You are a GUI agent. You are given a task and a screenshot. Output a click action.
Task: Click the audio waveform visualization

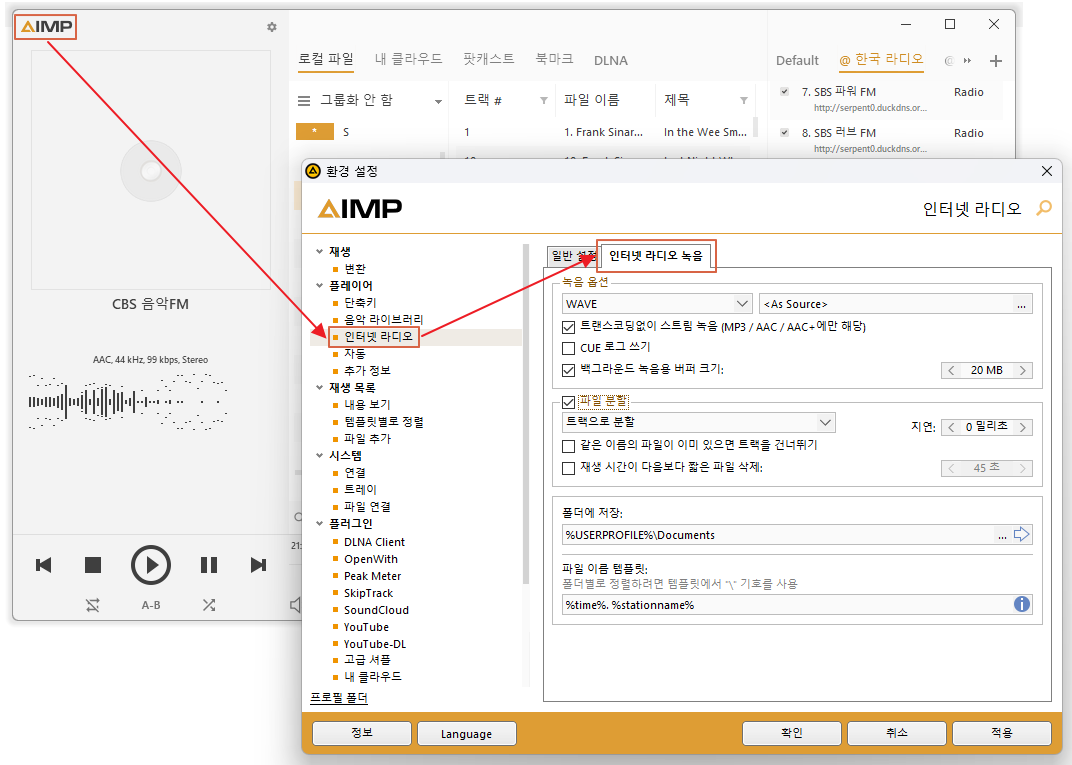coord(127,402)
